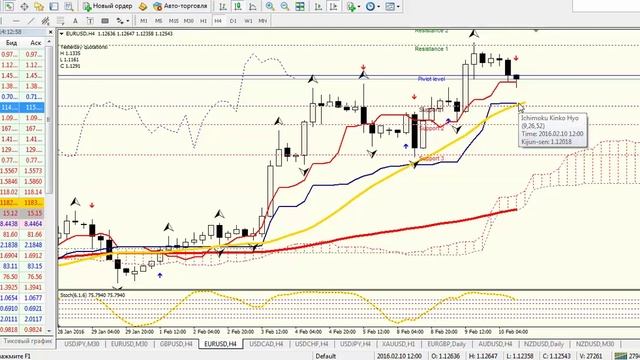Screen dimensions: 640x360
Task: Open the Terminal window icon
Action: pos(54,7)
